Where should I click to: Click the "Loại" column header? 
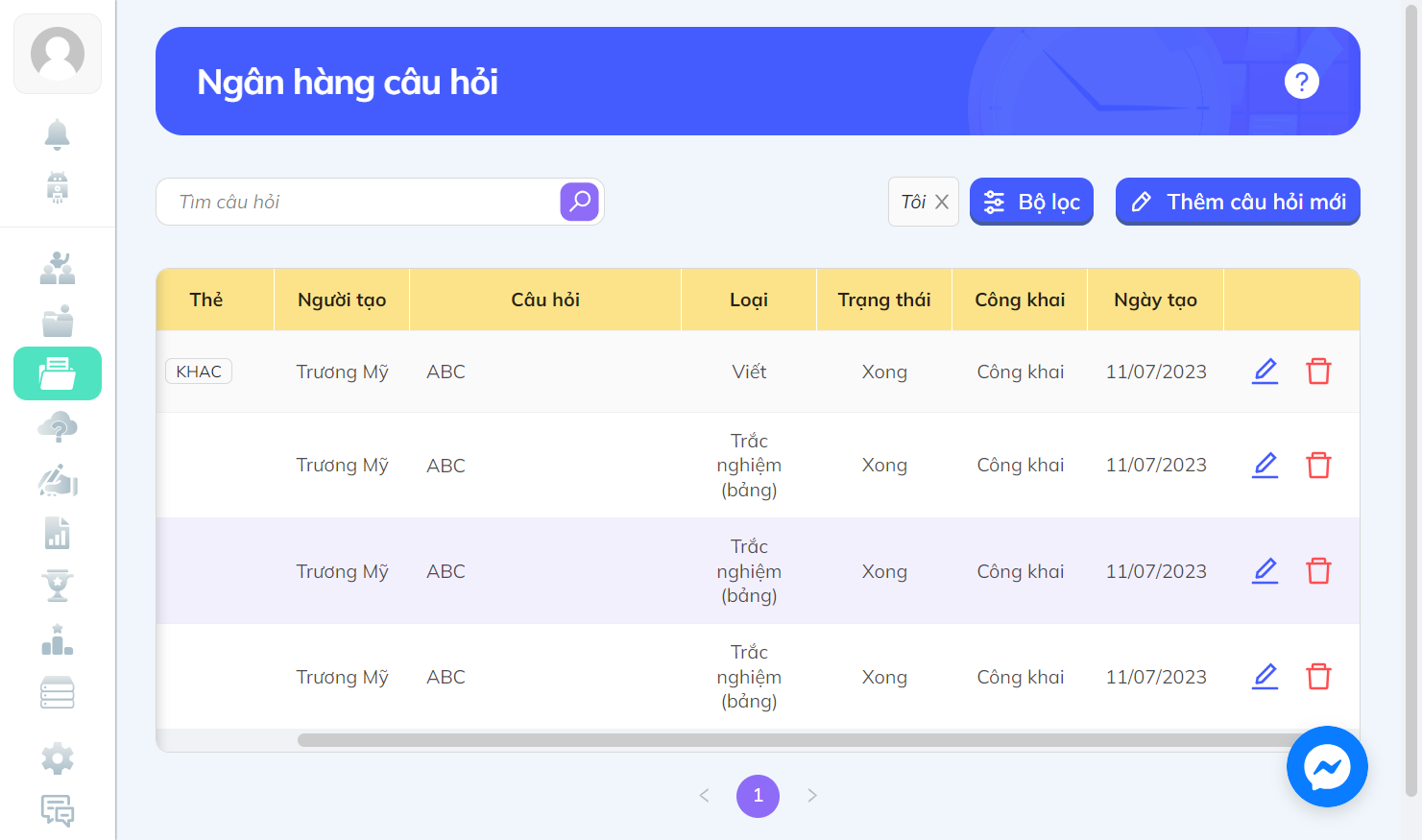[x=749, y=300]
